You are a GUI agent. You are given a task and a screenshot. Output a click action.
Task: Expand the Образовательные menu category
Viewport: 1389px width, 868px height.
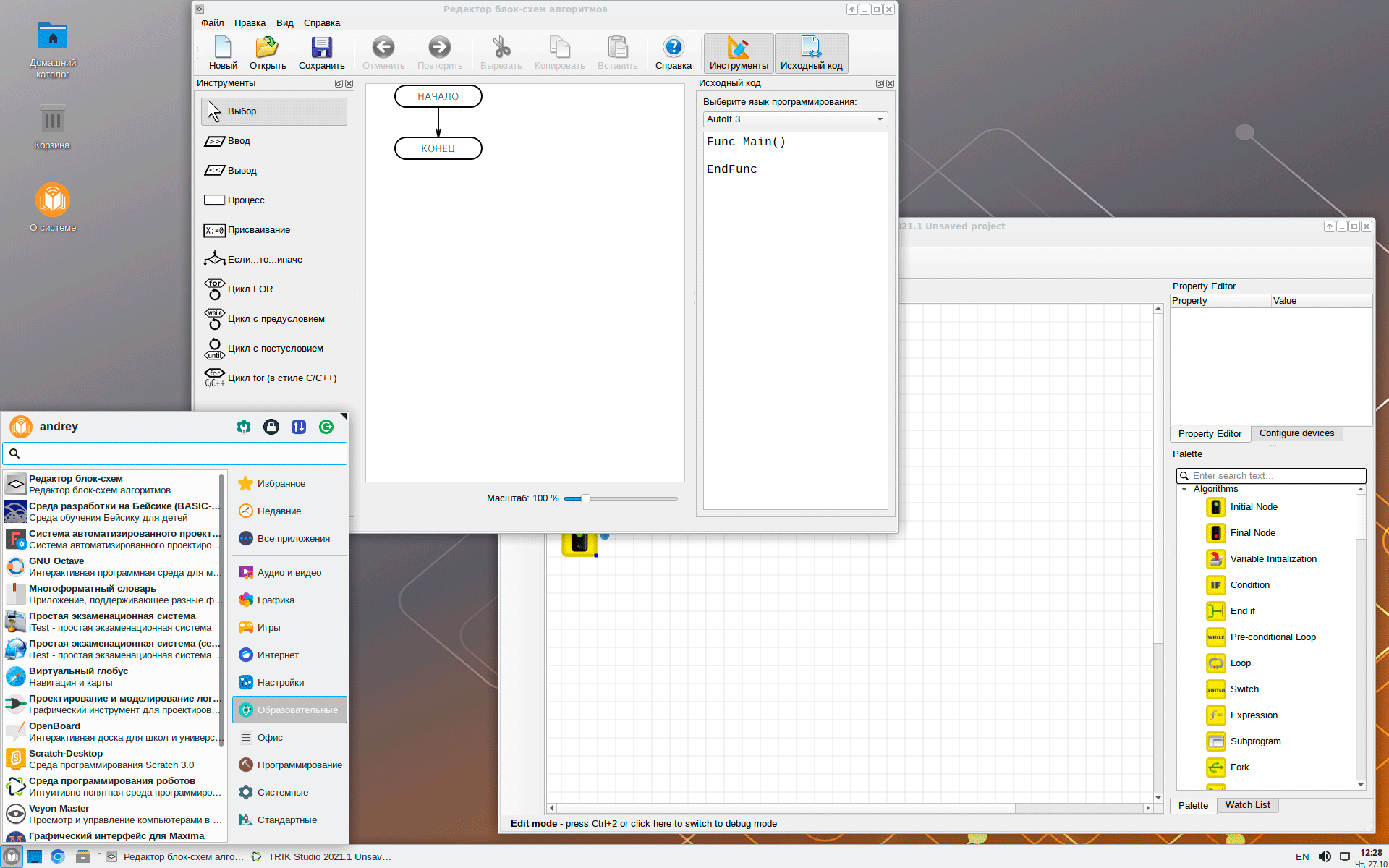point(289,710)
